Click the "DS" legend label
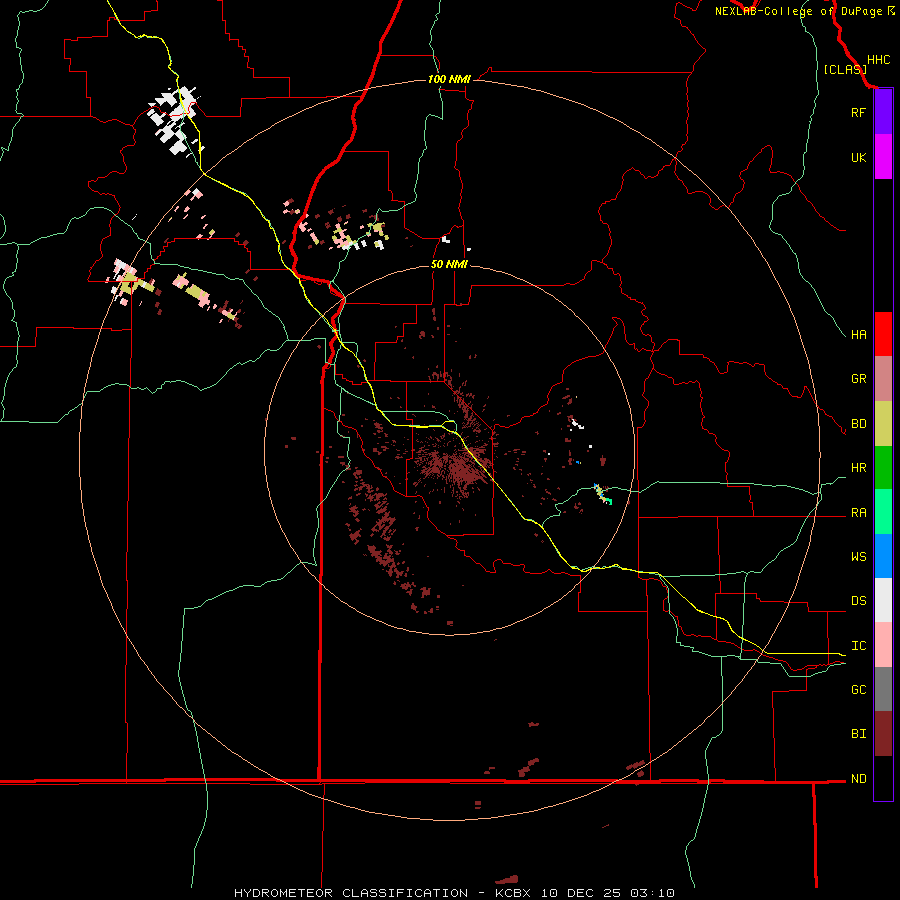The height and width of the screenshot is (900, 900). click(x=858, y=601)
